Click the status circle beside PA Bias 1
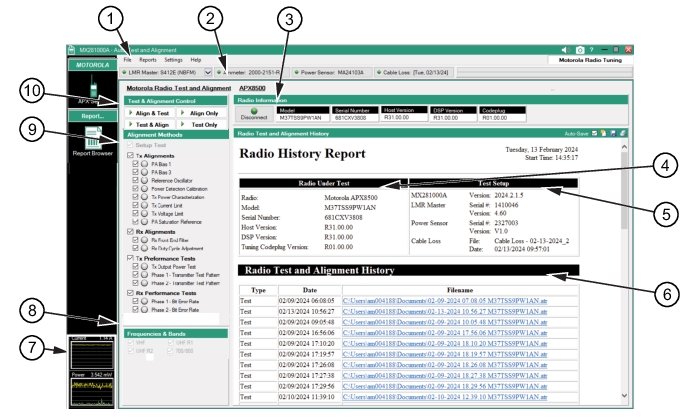This screenshot has width=694, height=420. point(144,164)
